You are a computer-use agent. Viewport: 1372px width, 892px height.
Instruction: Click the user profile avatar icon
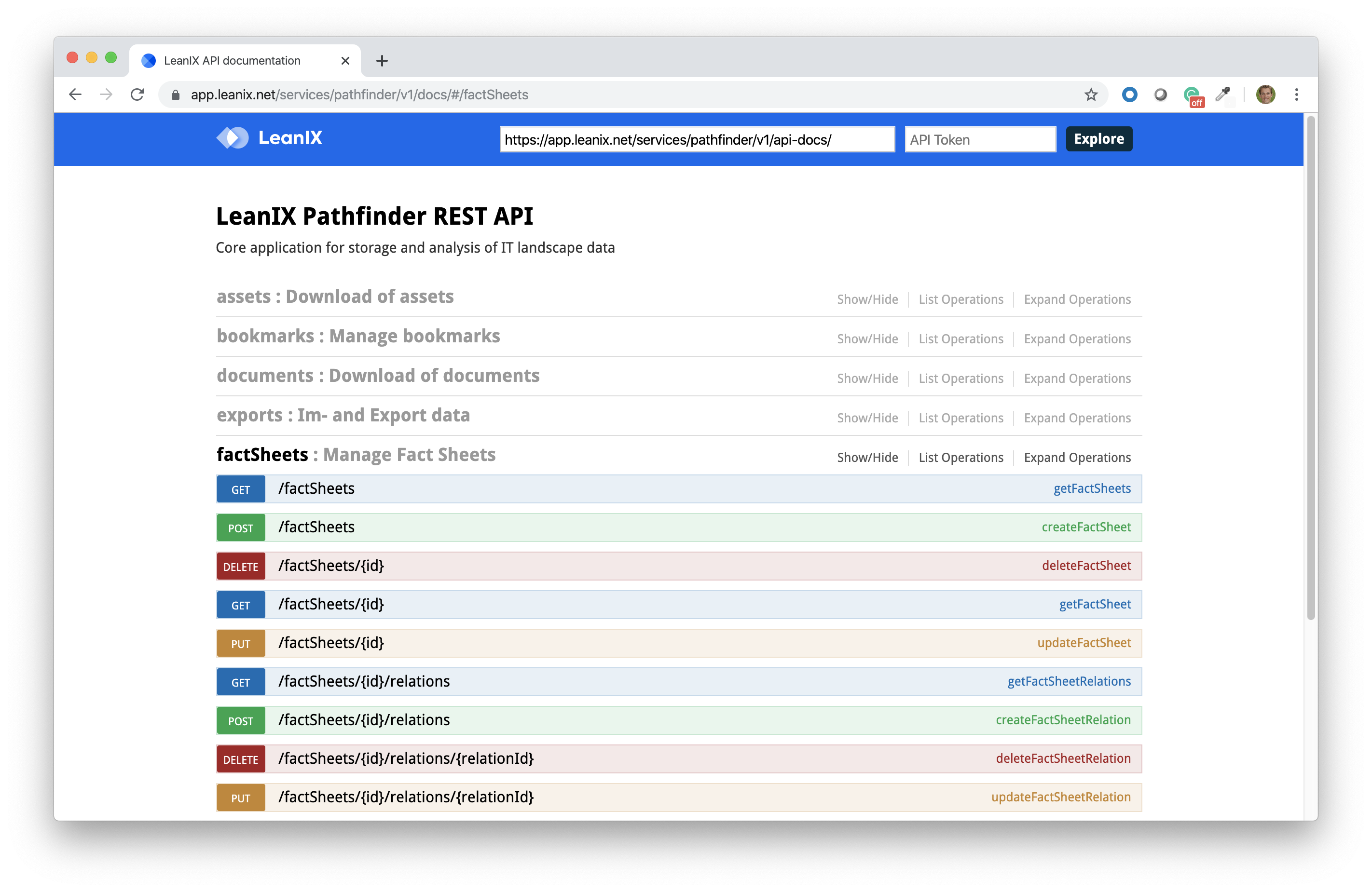1265,95
